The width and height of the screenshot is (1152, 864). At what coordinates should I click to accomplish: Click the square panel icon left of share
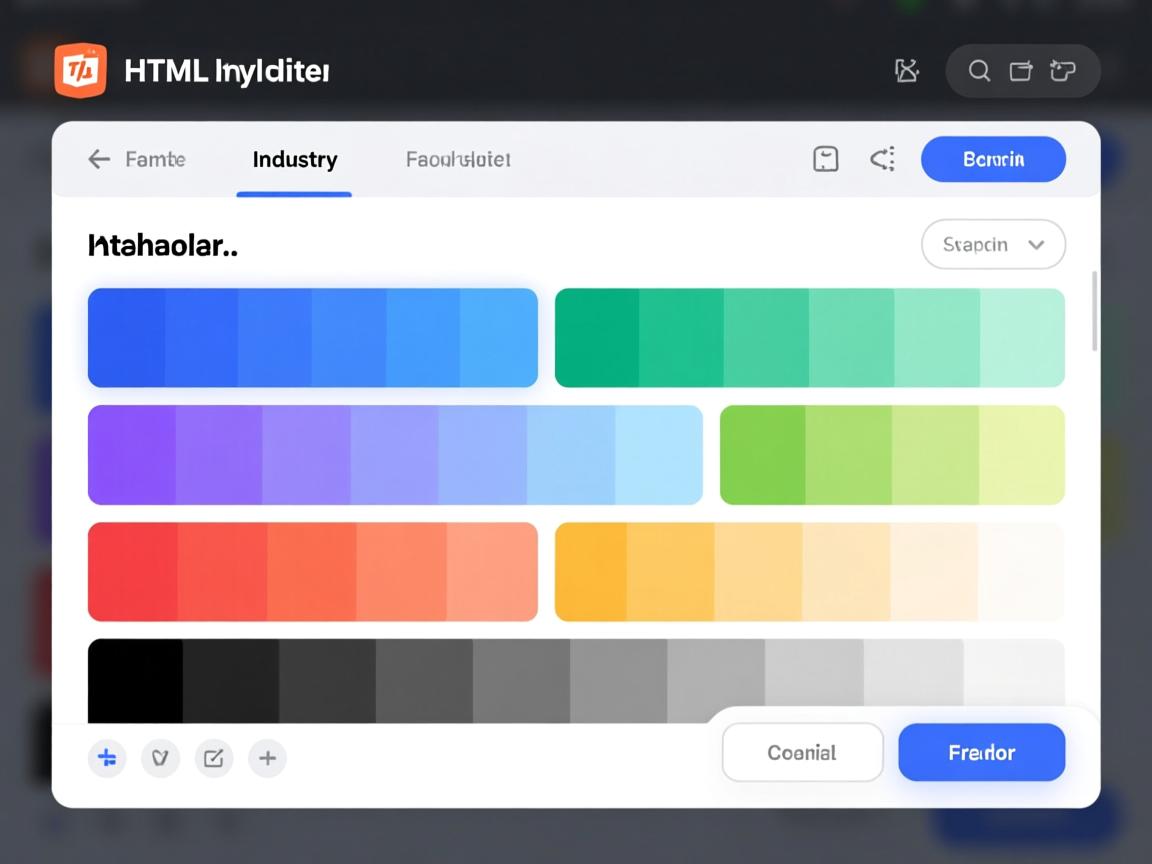[x=826, y=159]
